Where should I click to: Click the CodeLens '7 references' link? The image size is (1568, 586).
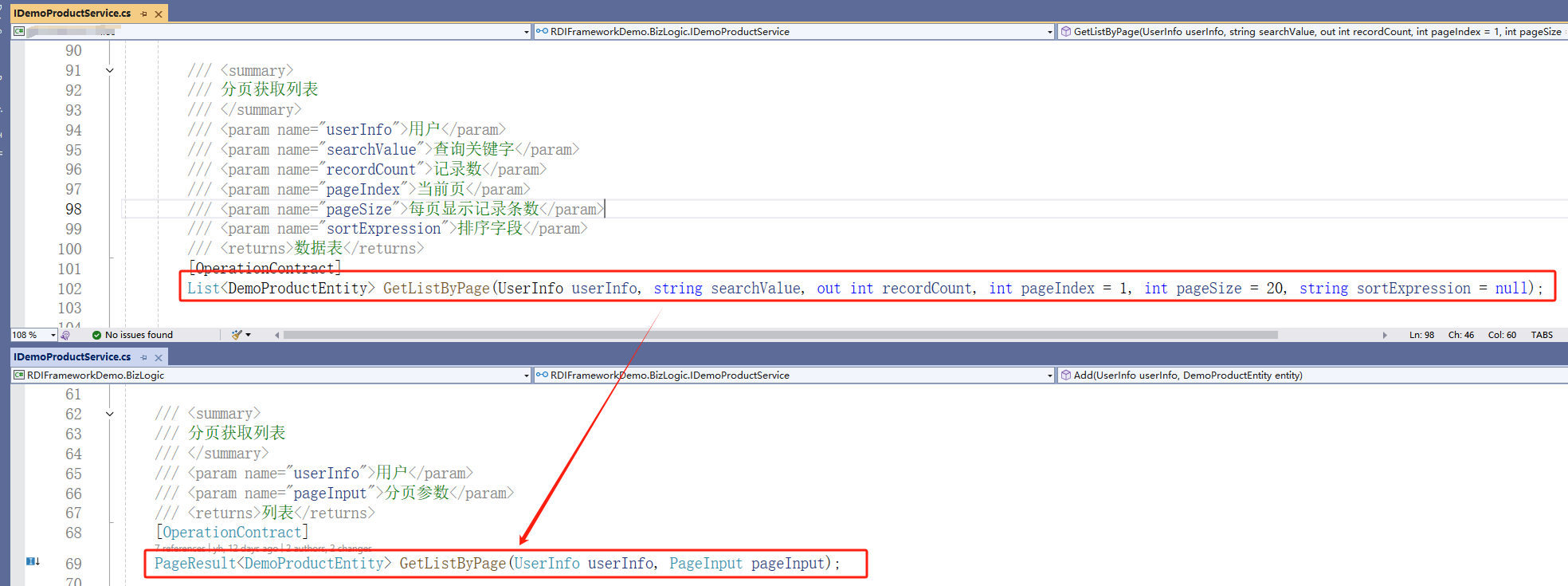pos(181,549)
